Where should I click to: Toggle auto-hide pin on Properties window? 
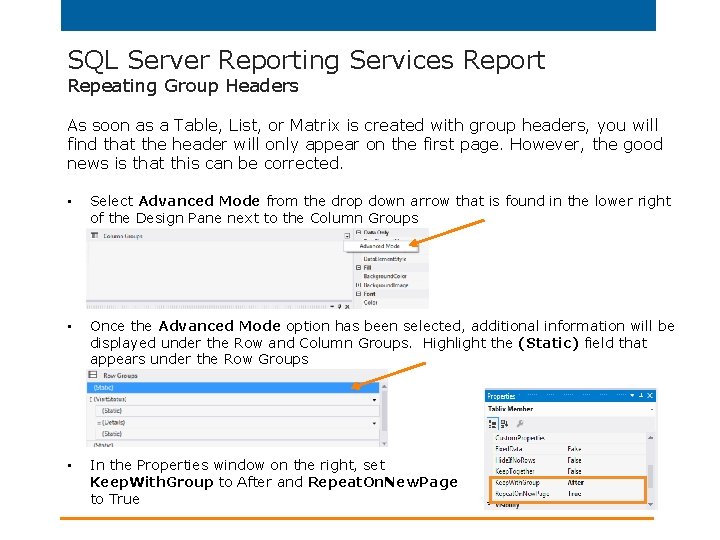point(641,395)
